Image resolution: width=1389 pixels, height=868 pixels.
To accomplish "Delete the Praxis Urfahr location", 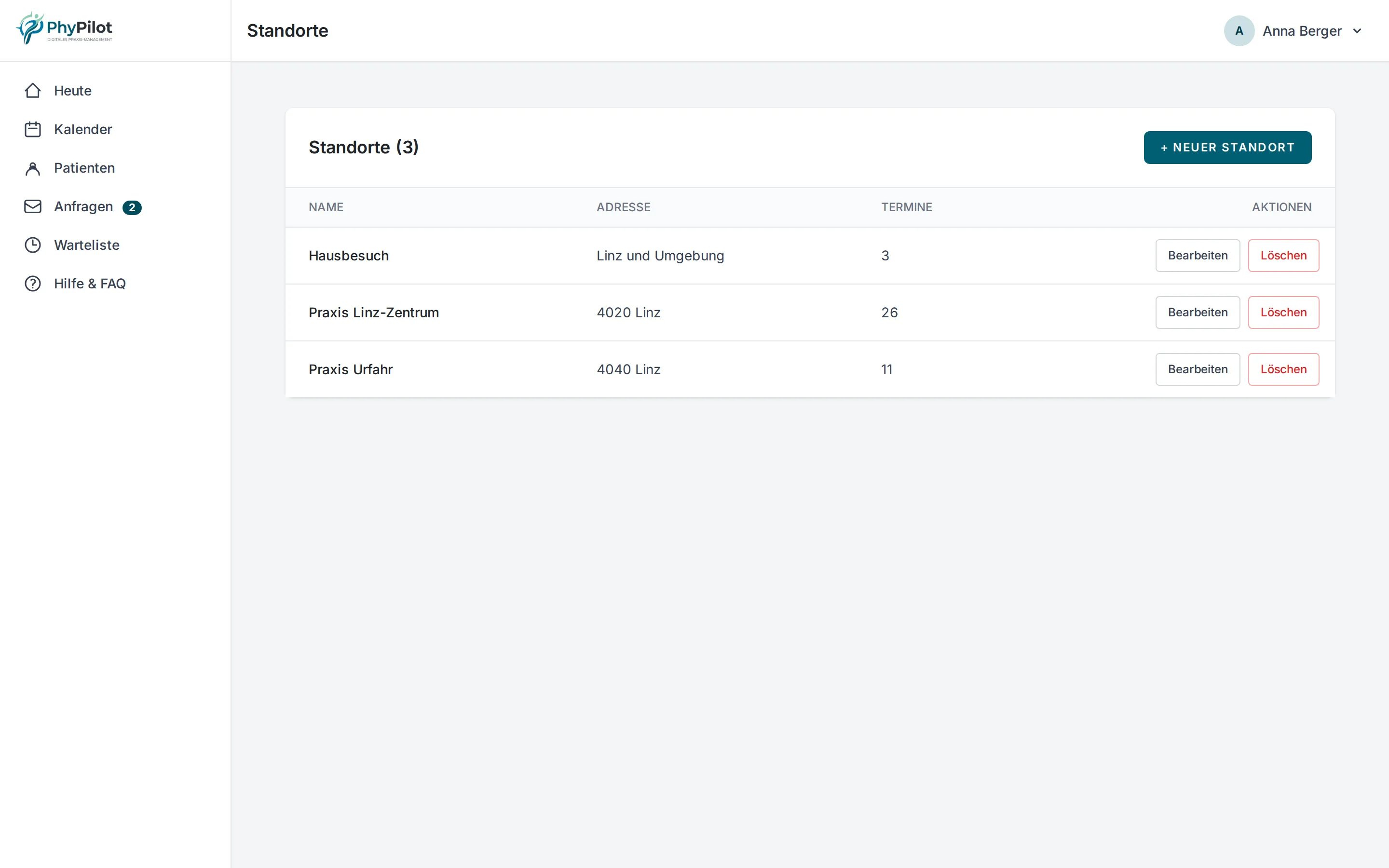I will coord(1283,369).
